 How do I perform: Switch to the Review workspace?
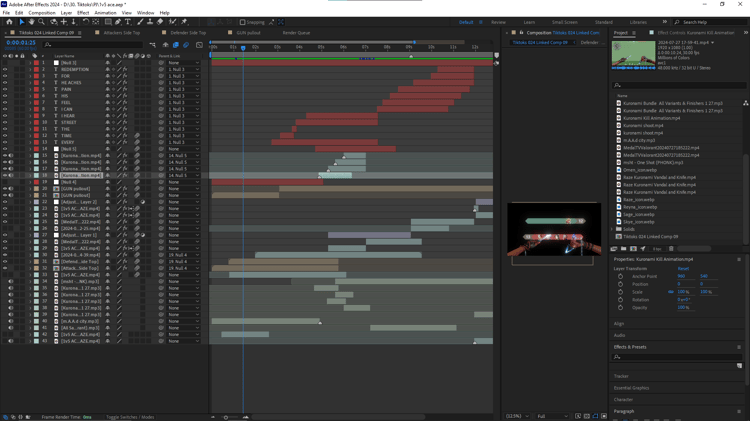click(498, 22)
